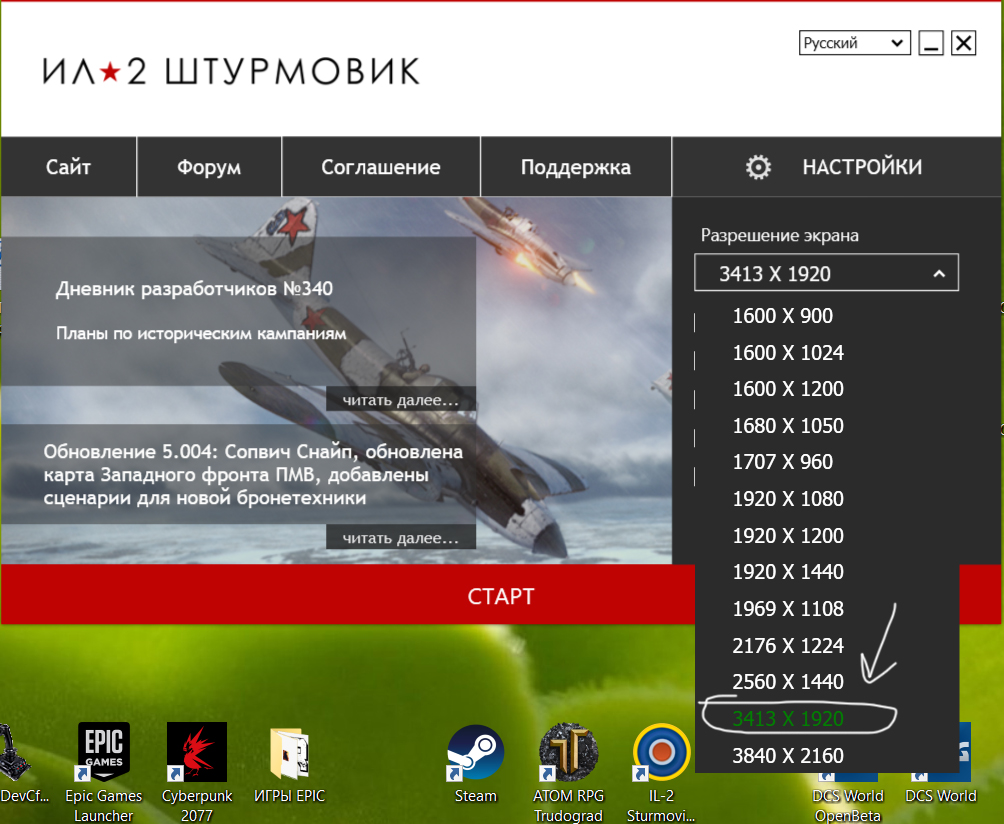This screenshot has height=824, width=1004.
Task: Open the ИГРЫ EPIC folder
Action: pos(289,765)
